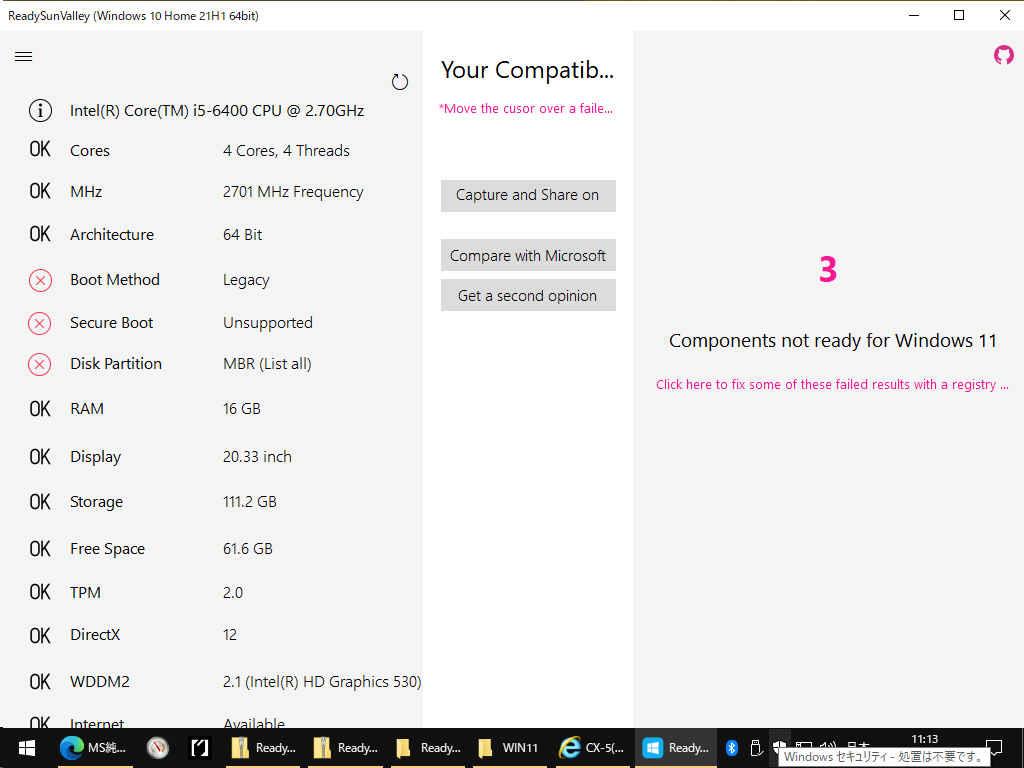
Task: Click the Move the cursor hint text
Action: [x=526, y=108]
